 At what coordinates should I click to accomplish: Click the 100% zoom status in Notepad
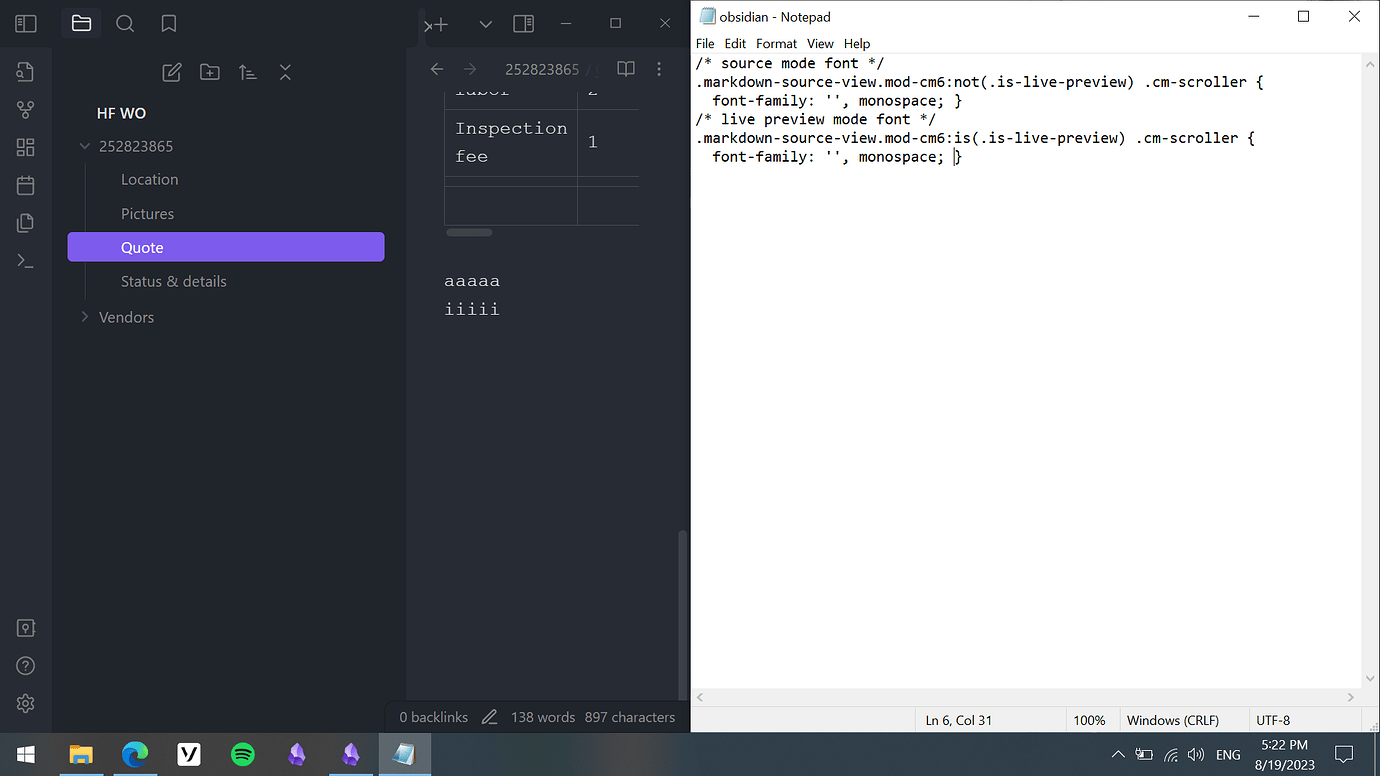[x=1089, y=720]
